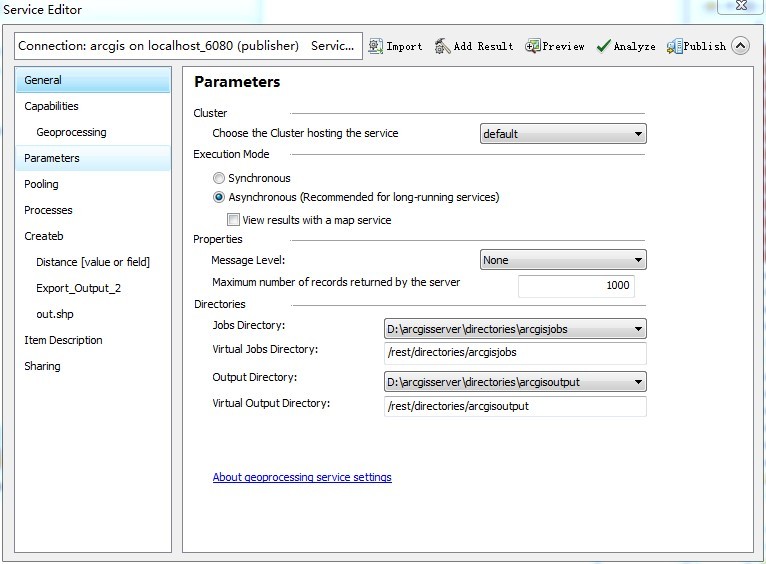The height and width of the screenshot is (564, 766).
Task: Open the Output Directory dropdown
Action: (515, 382)
